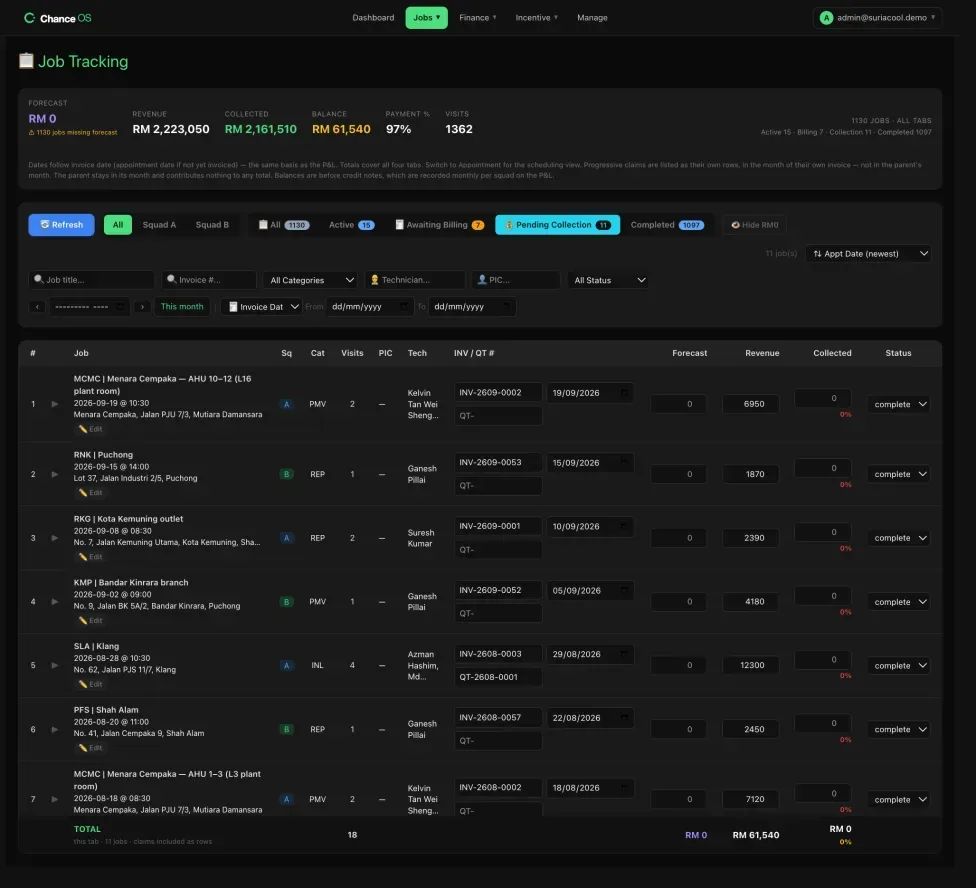Go to the previous month arrow
This screenshot has height=888, width=976.
coord(37,307)
